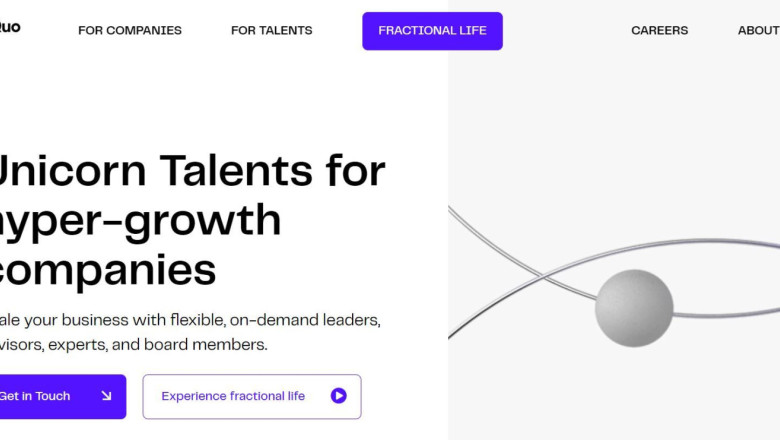Click the gray sphere graphic
Screen dimensions: 780x440
click(x=634, y=308)
